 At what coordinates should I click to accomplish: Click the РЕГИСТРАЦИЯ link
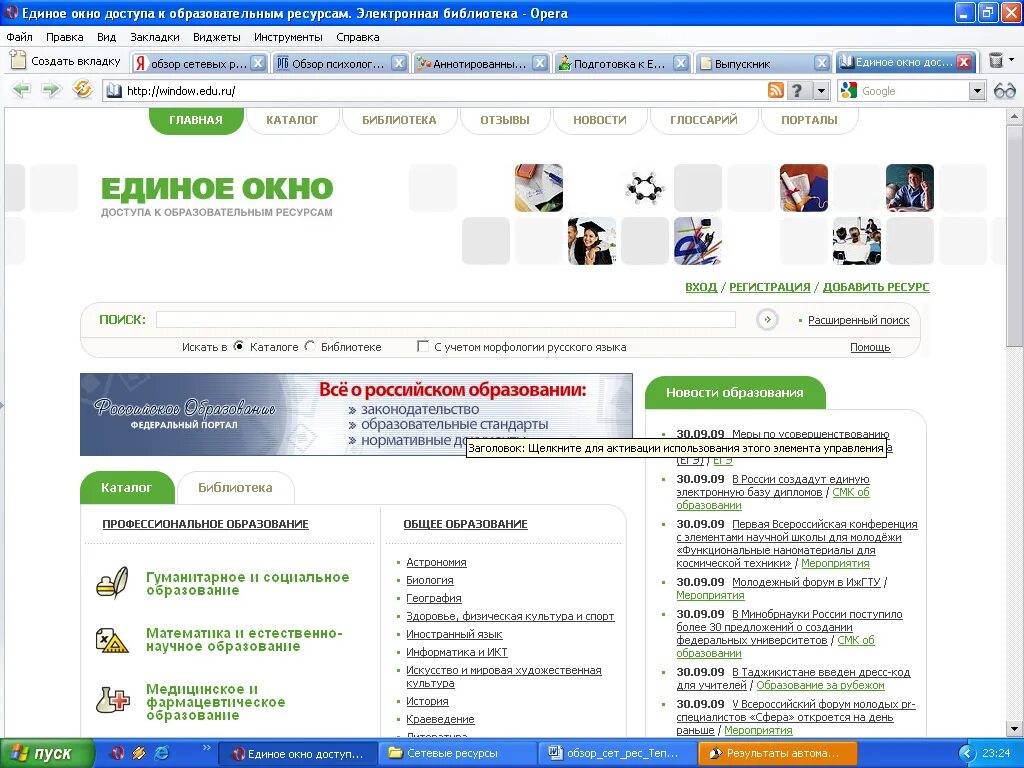[x=769, y=287]
